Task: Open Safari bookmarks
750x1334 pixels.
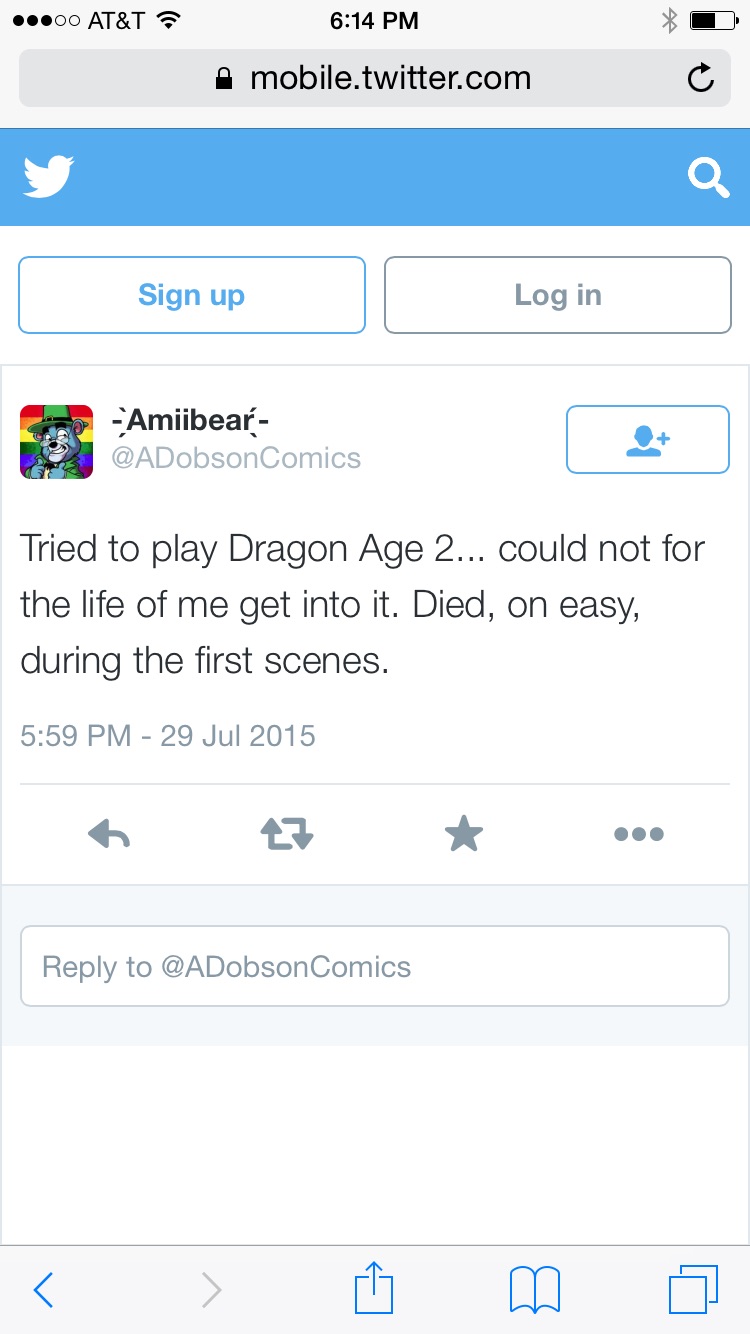Action: (x=535, y=1289)
